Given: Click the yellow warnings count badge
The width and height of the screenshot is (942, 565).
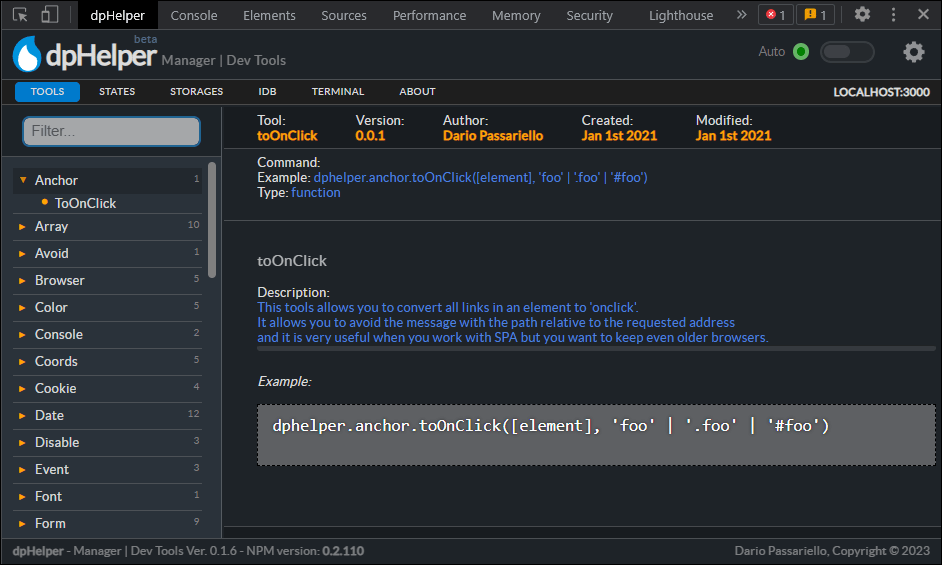Looking at the screenshot, I should coord(815,15).
